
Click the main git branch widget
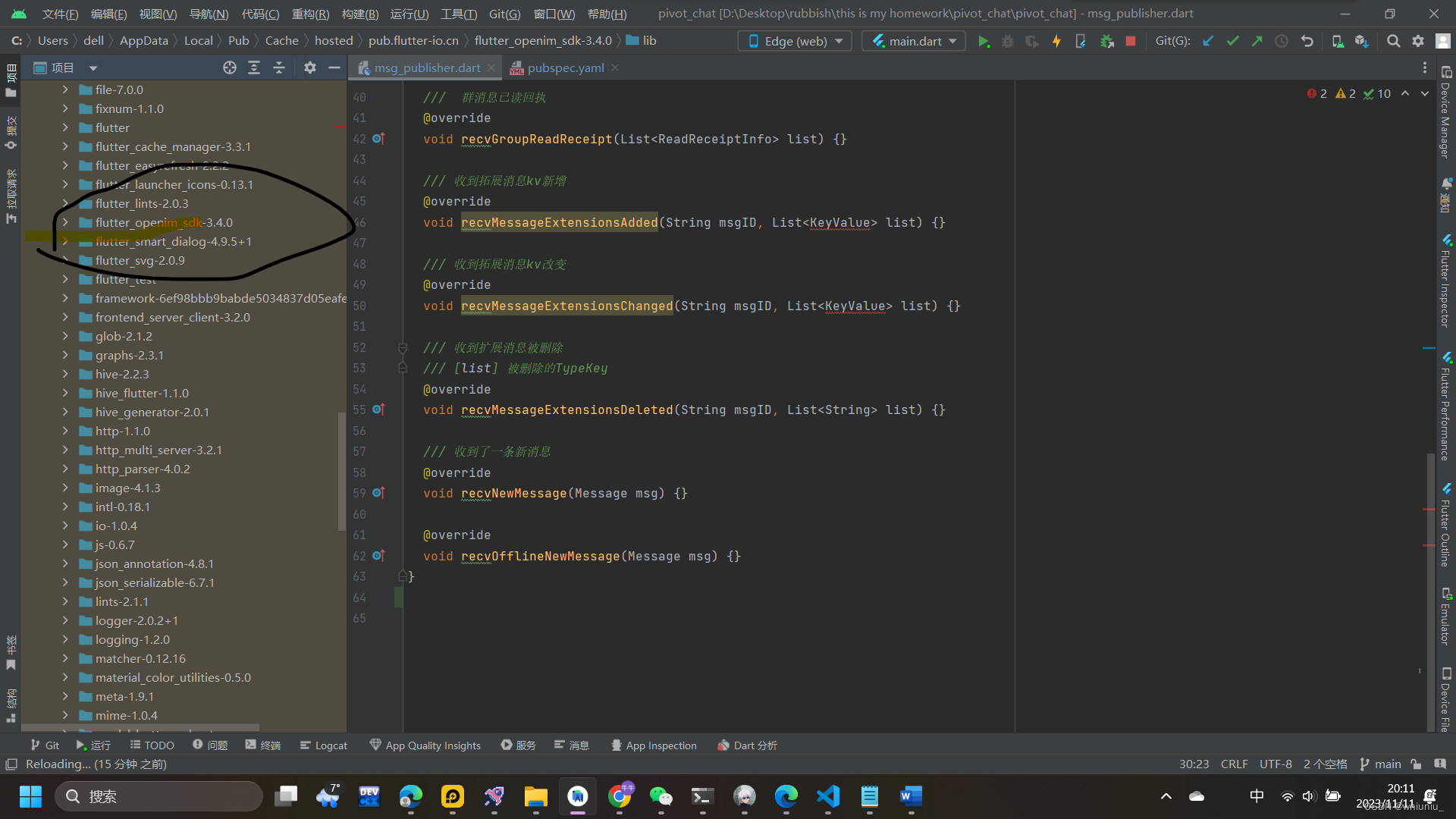click(x=1381, y=764)
